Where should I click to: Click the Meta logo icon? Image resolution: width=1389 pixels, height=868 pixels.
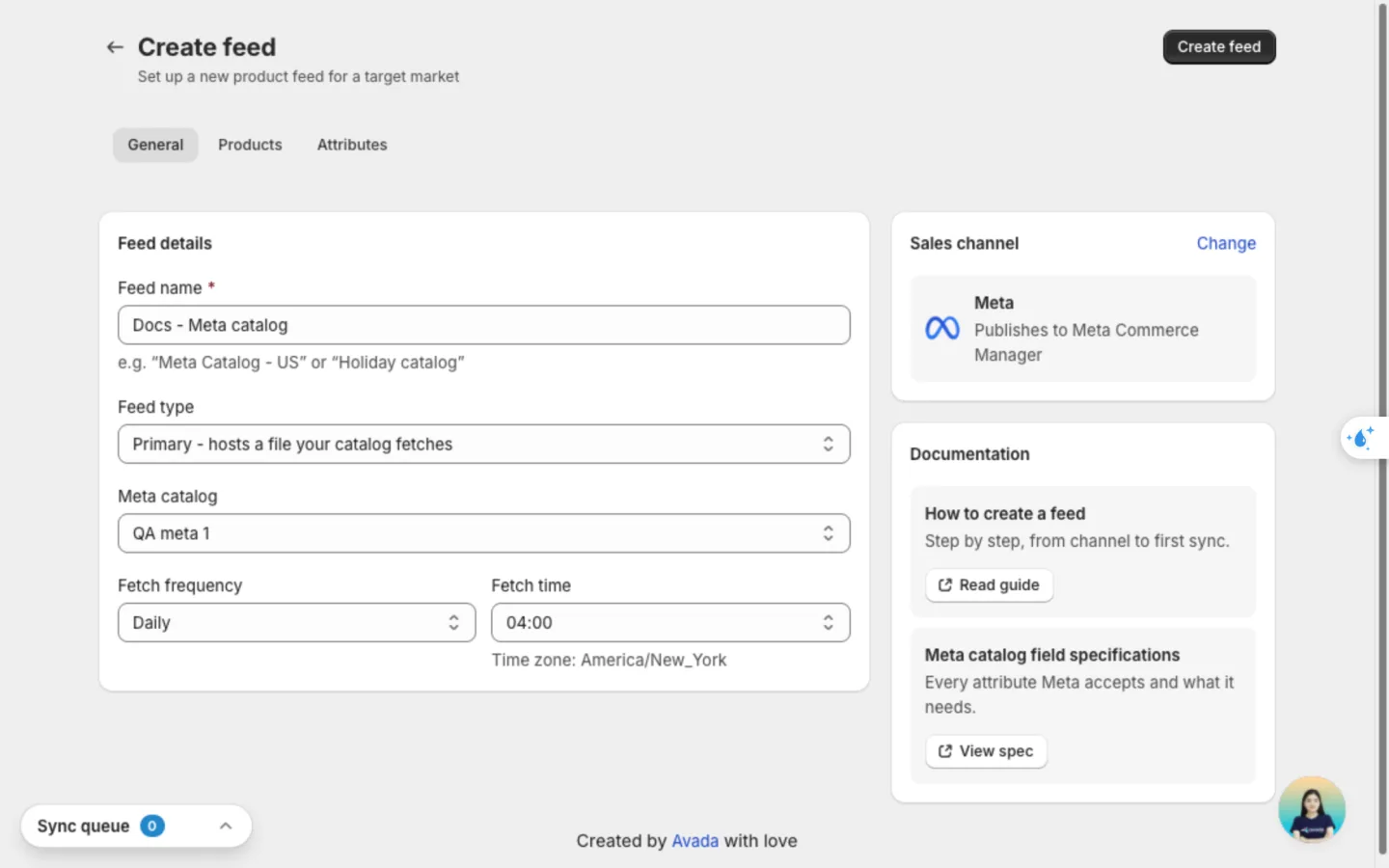pyautogui.click(x=942, y=329)
